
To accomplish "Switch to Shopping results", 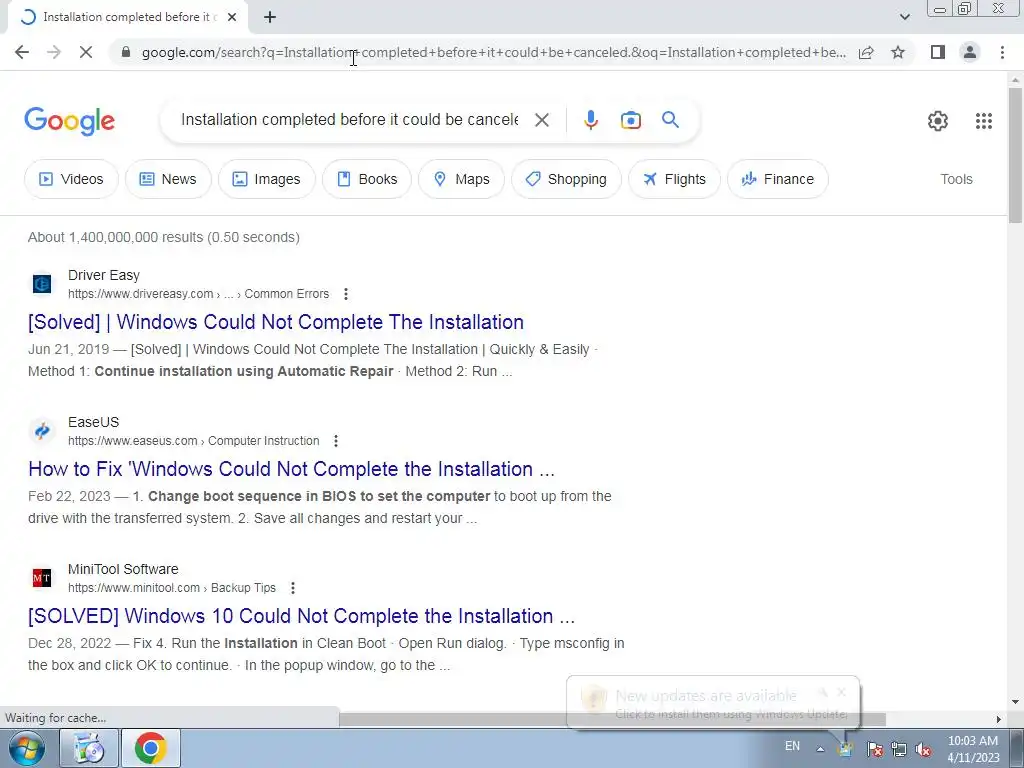I will coord(566,179).
